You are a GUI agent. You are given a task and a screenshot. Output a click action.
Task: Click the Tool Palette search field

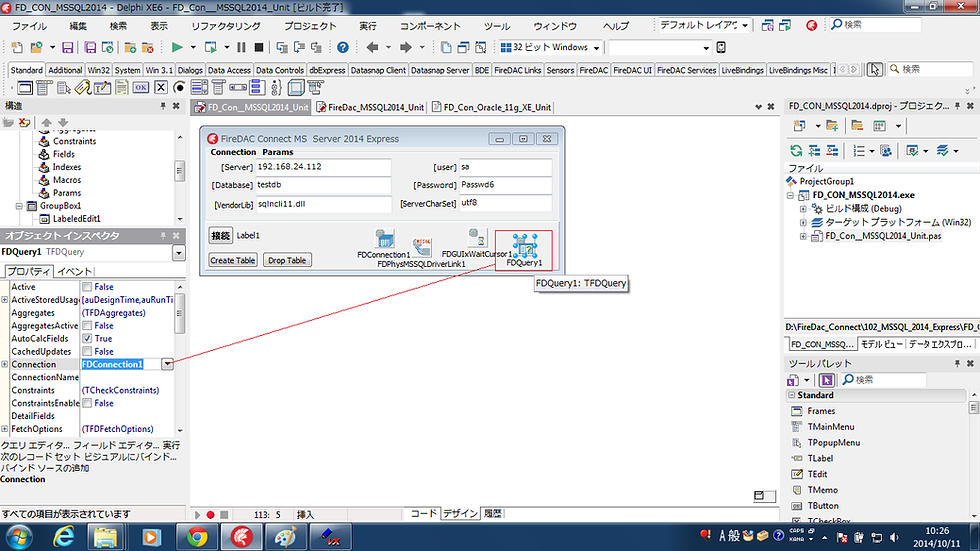[x=884, y=380]
